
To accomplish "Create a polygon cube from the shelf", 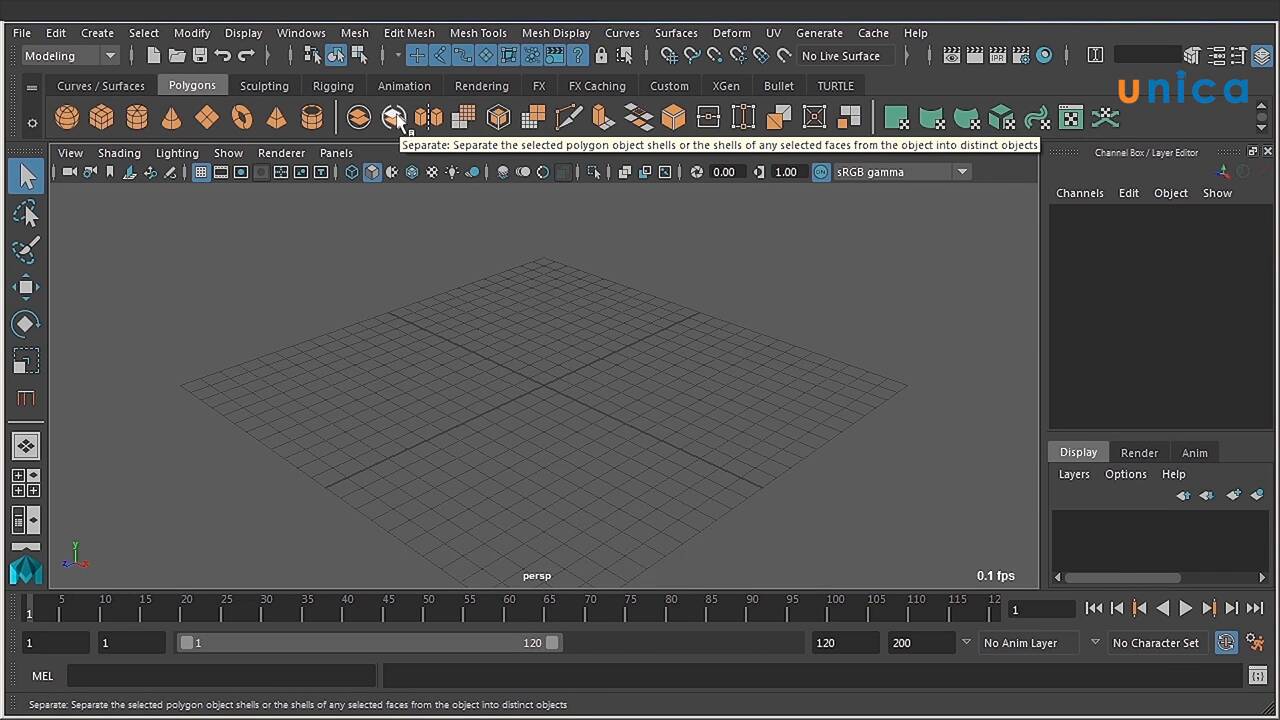I will click(102, 118).
